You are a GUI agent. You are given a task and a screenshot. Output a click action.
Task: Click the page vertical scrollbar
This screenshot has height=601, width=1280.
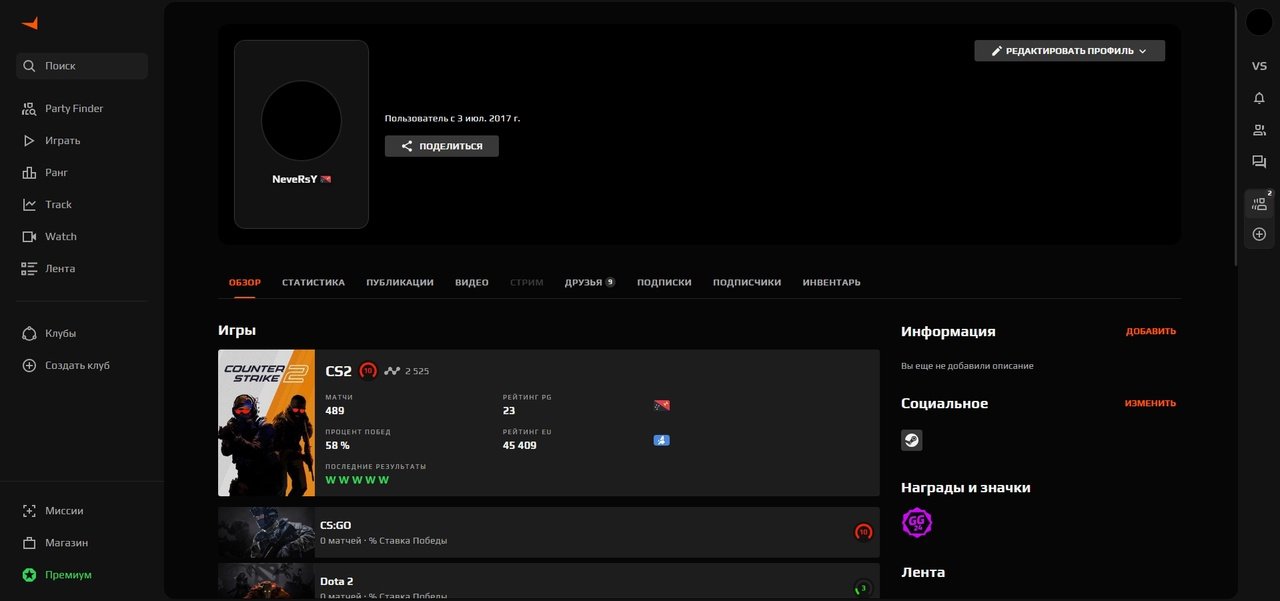[1237, 135]
